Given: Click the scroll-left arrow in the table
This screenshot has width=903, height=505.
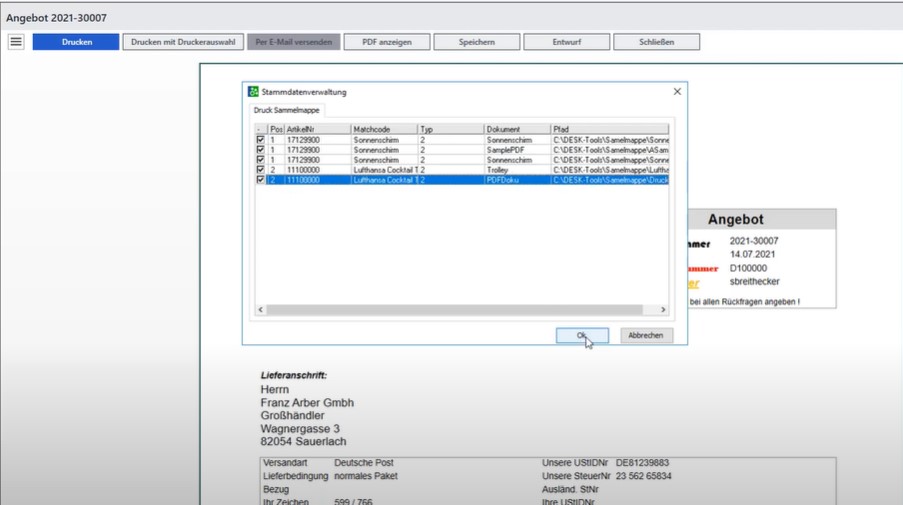Looking at the screenshot, I should pos(261,310).
